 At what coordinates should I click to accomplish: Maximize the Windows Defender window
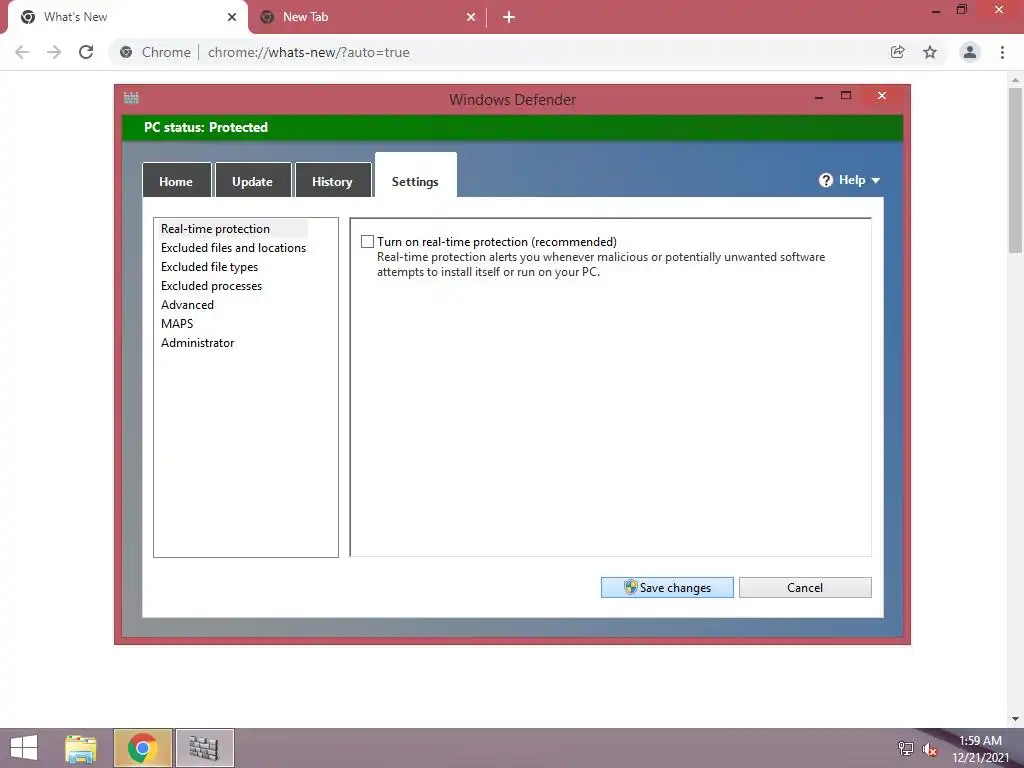click(x=846, y=95)
